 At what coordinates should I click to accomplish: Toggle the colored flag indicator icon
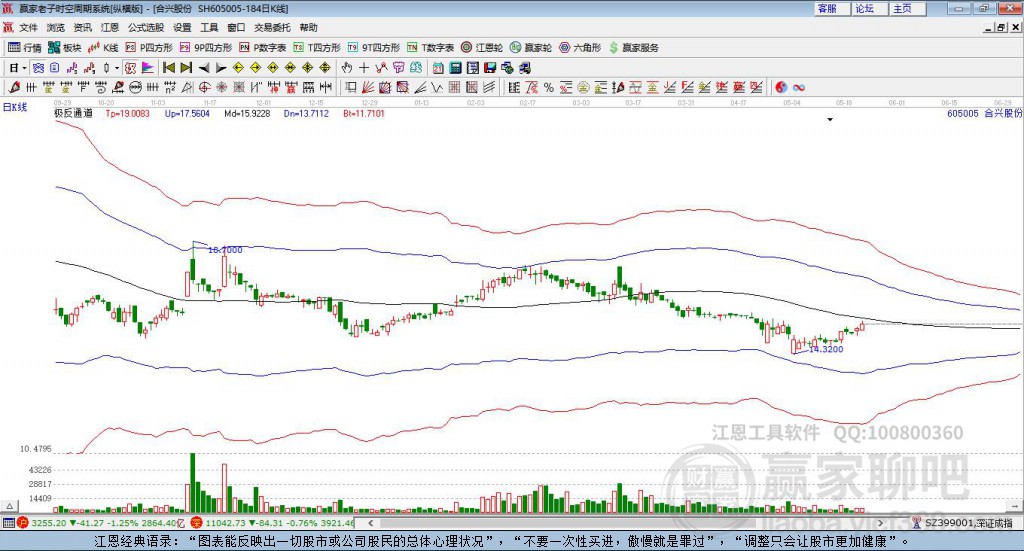click(x=148, y=68)
